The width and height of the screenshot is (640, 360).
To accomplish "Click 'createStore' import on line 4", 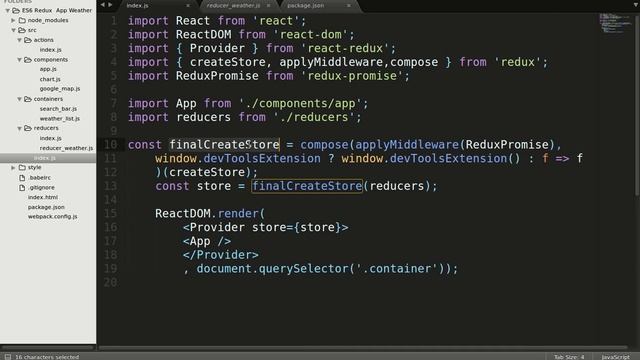I will coord(227,62).
